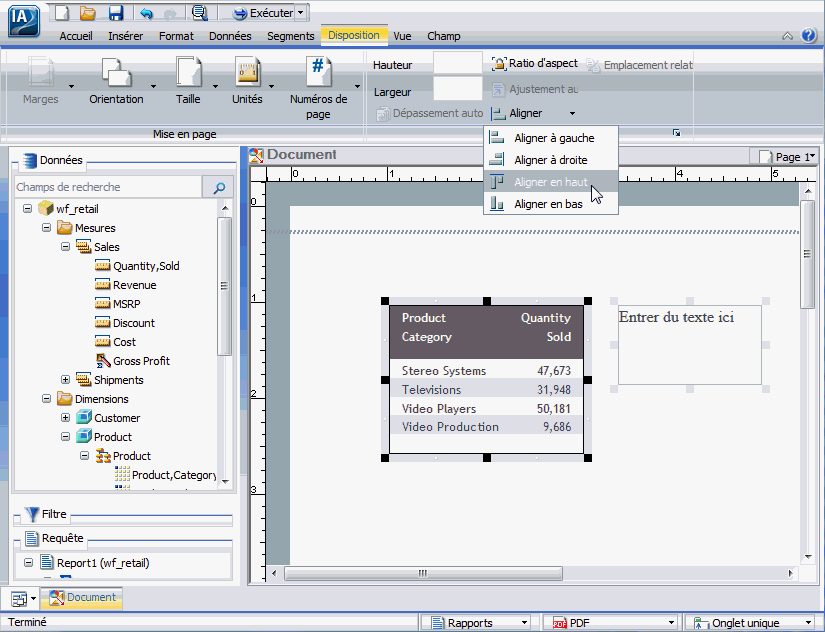Collapse the Sales node
825x632 pixels.
coord(65,247)
